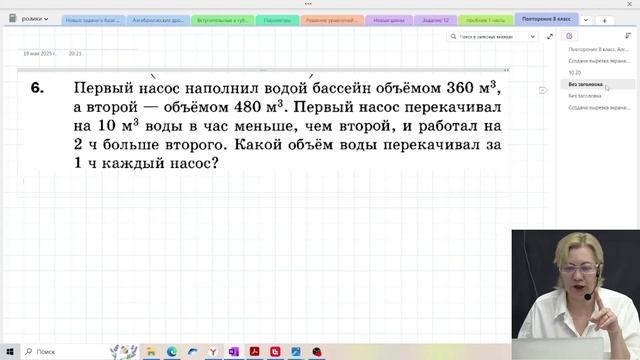Open Adobe Acrobat from the taskbar

(255, 351)
